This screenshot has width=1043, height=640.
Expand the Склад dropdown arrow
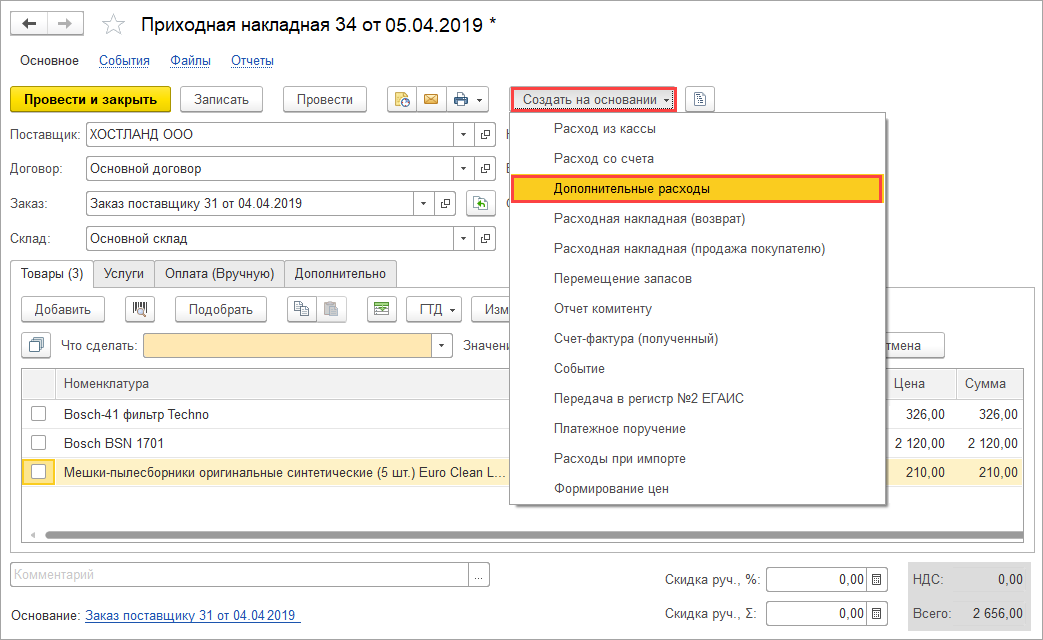pyautogui.click(x=462, y=239)
